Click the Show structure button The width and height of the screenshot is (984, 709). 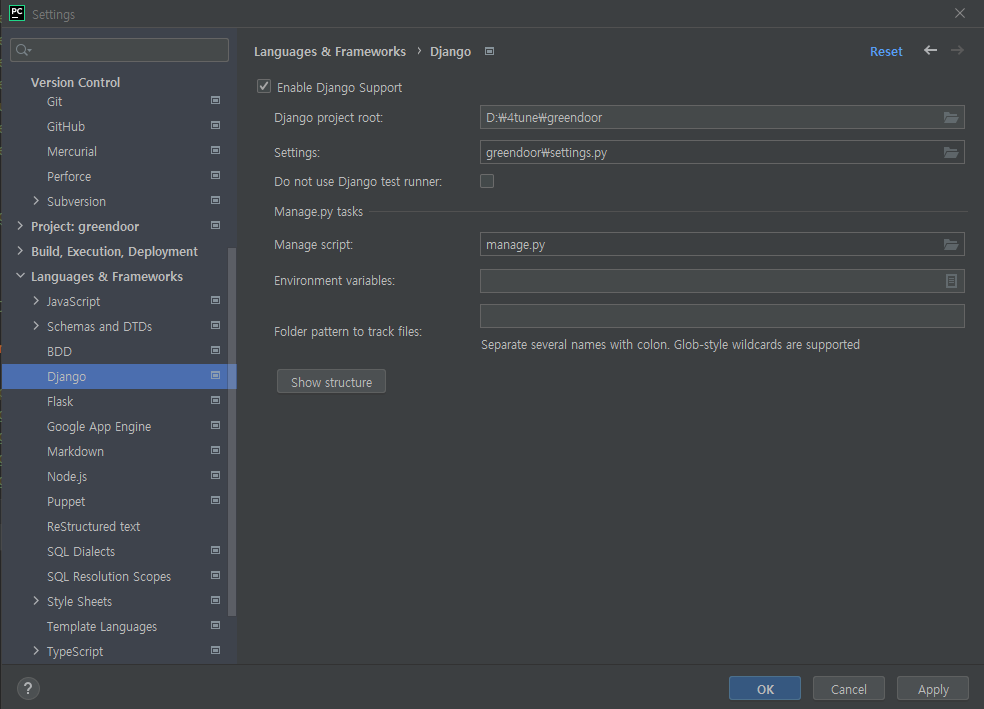pos(331,381)
